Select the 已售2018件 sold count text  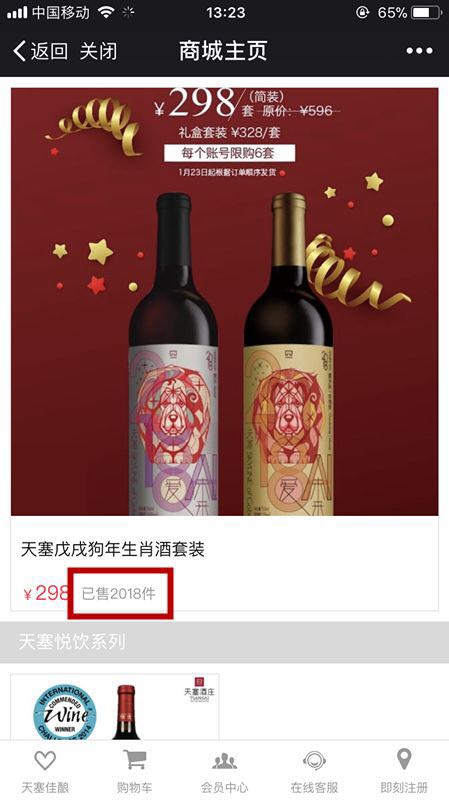pos(119,594)
